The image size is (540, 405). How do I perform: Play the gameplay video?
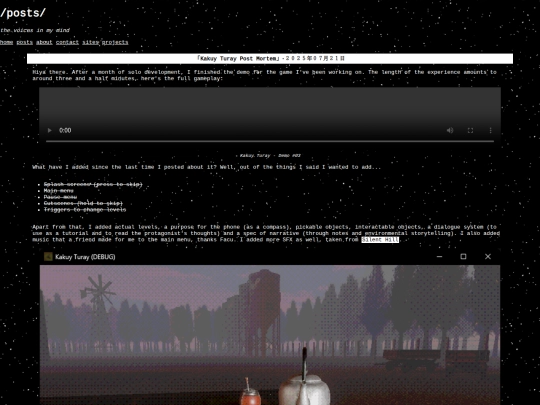click(50, 130)
